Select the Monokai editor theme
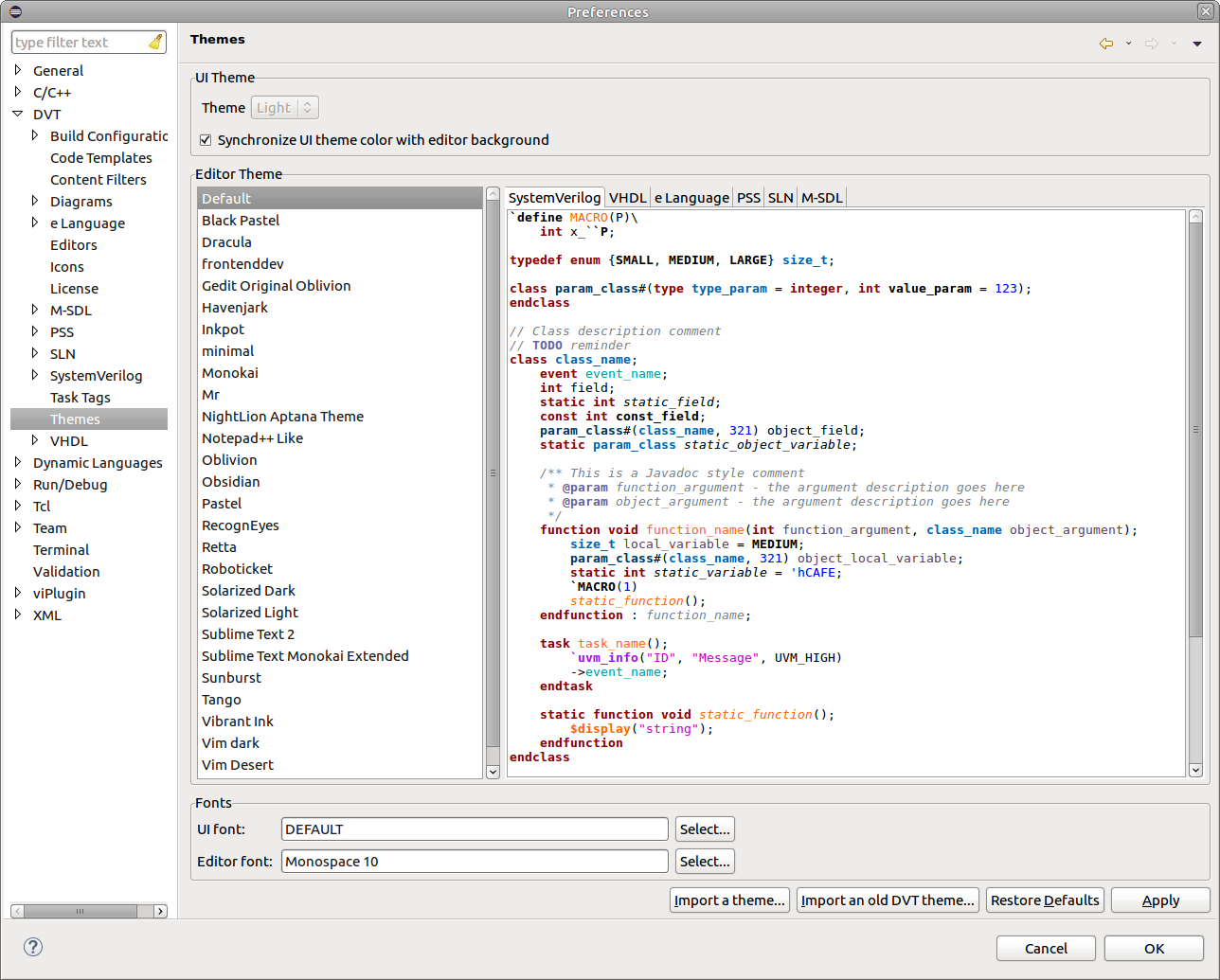Viewport: 1220px width, 980px height. coord(229,372)
